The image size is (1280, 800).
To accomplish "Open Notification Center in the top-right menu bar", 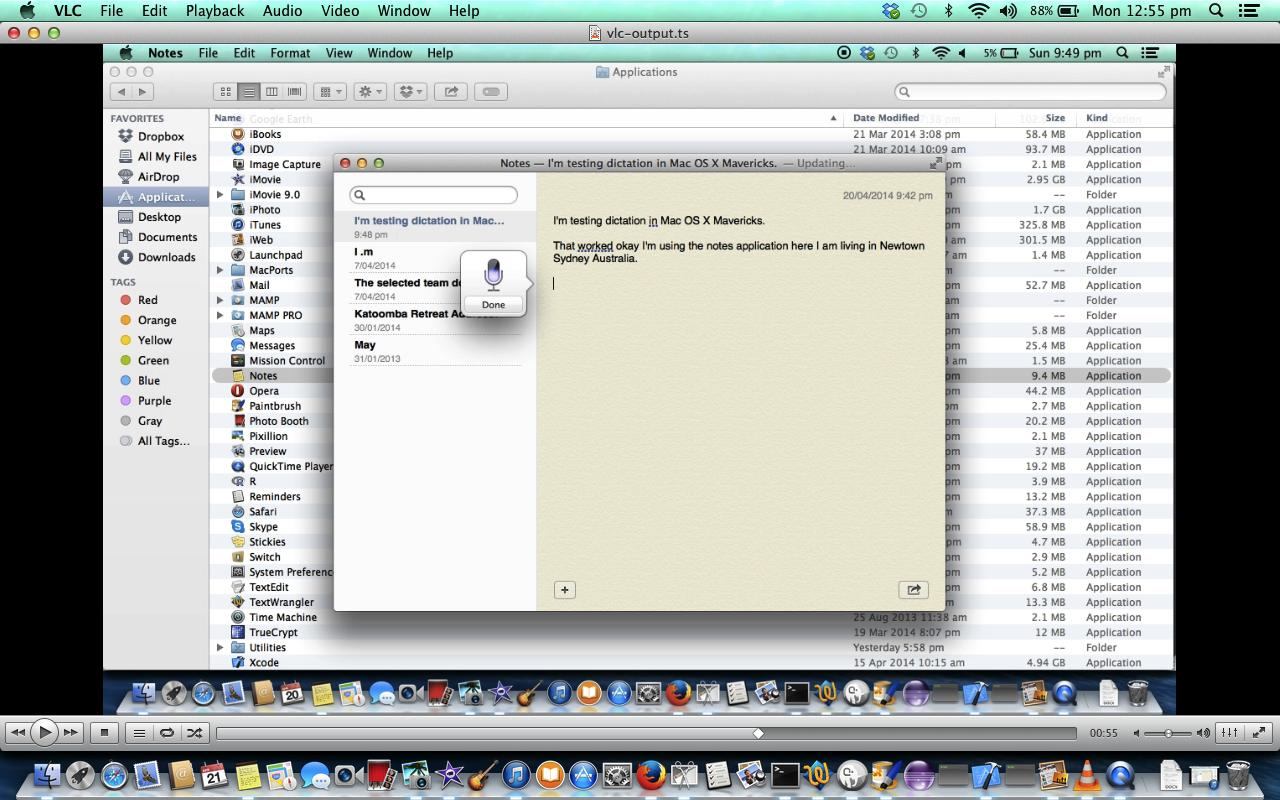I will [x=1248, y=10].
